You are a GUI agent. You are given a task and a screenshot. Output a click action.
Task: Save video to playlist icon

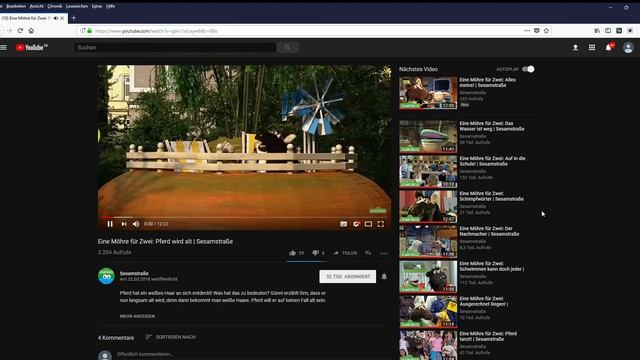[x=368, y=253]
